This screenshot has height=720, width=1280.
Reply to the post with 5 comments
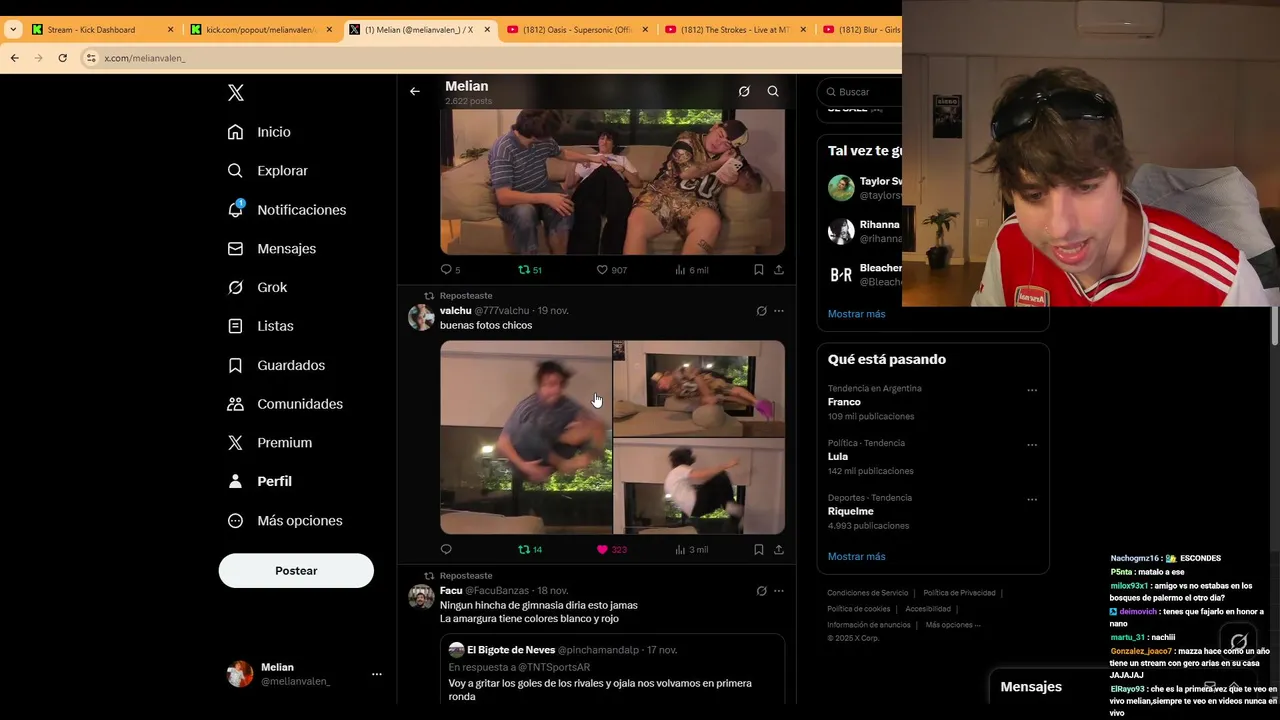click(450, 270)
